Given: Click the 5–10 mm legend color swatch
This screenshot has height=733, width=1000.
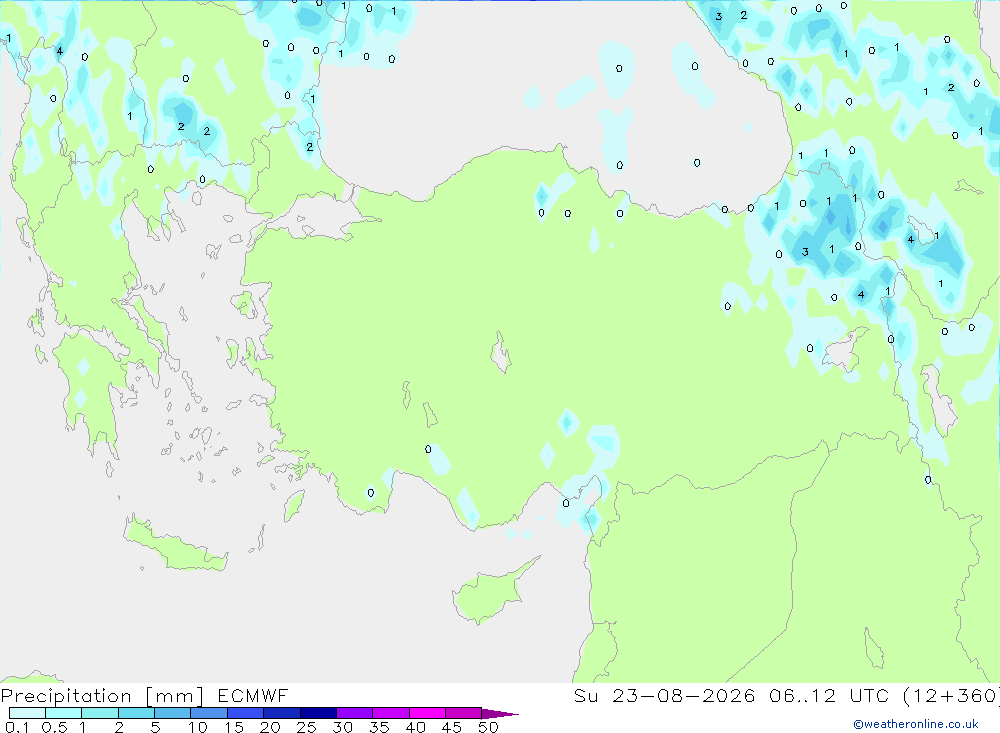Looking at the screenshot, I should [x=172, y=713].
